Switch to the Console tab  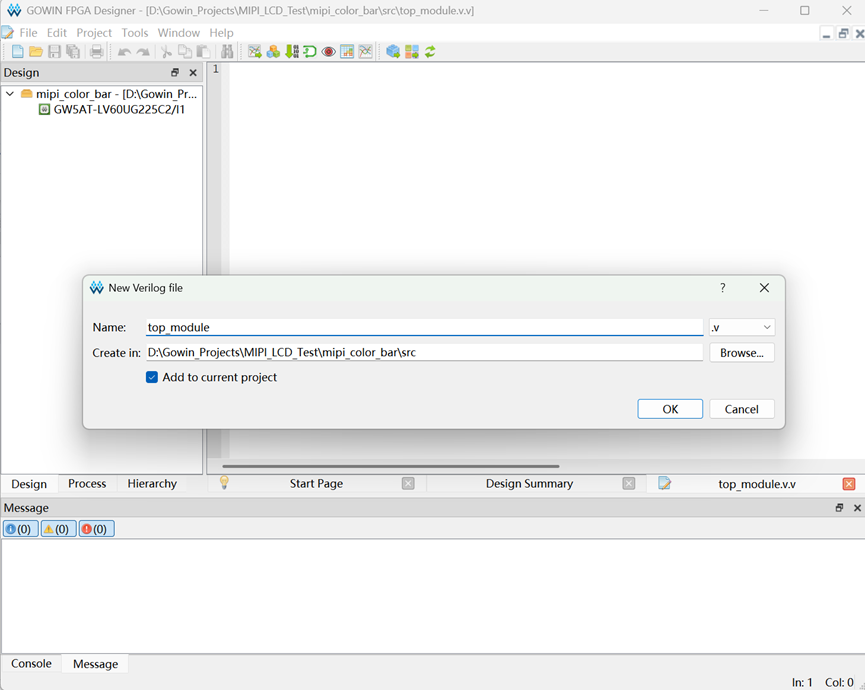(x=31, y=664)
